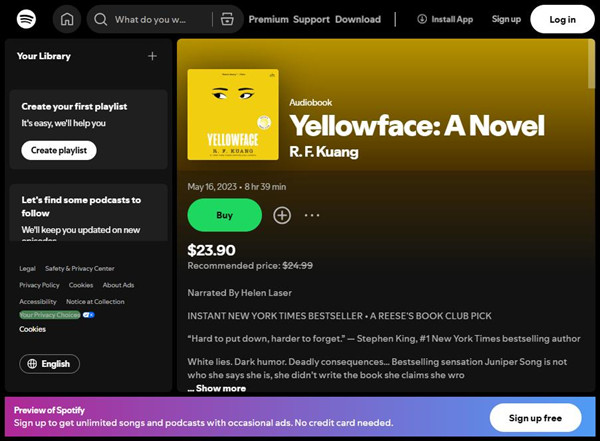This screenshot has height=441, width=600.
Task: Click the 'Yellowface: A Novel' title
Action: 417,126
